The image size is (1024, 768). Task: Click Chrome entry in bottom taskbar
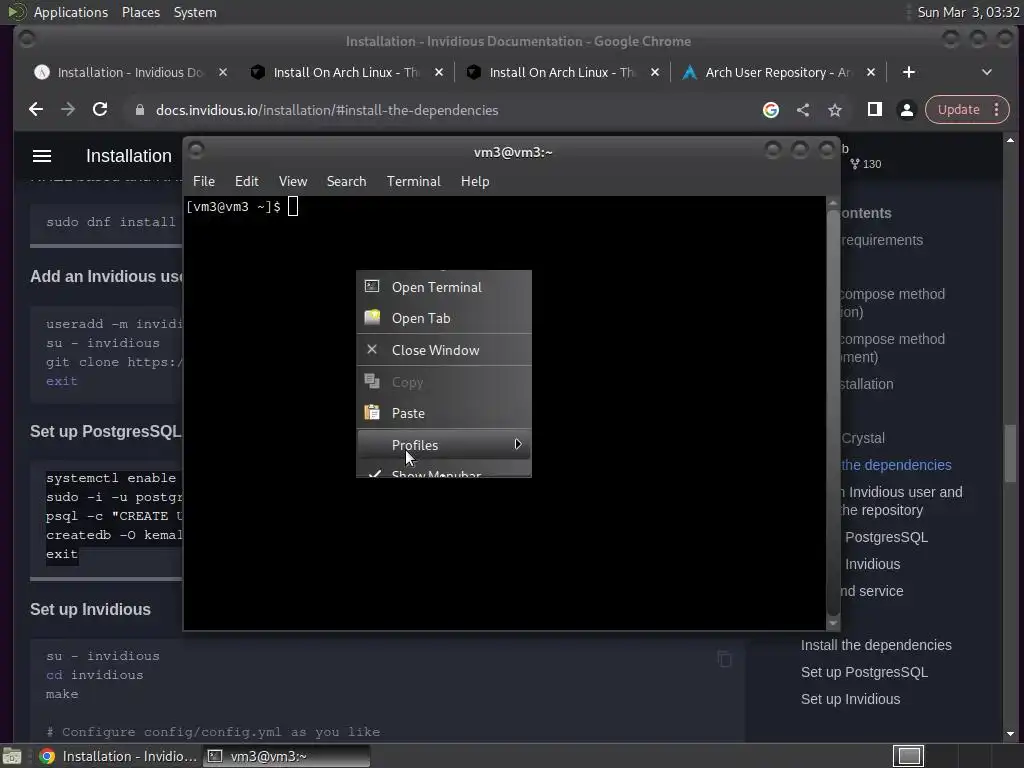[119, 756]
